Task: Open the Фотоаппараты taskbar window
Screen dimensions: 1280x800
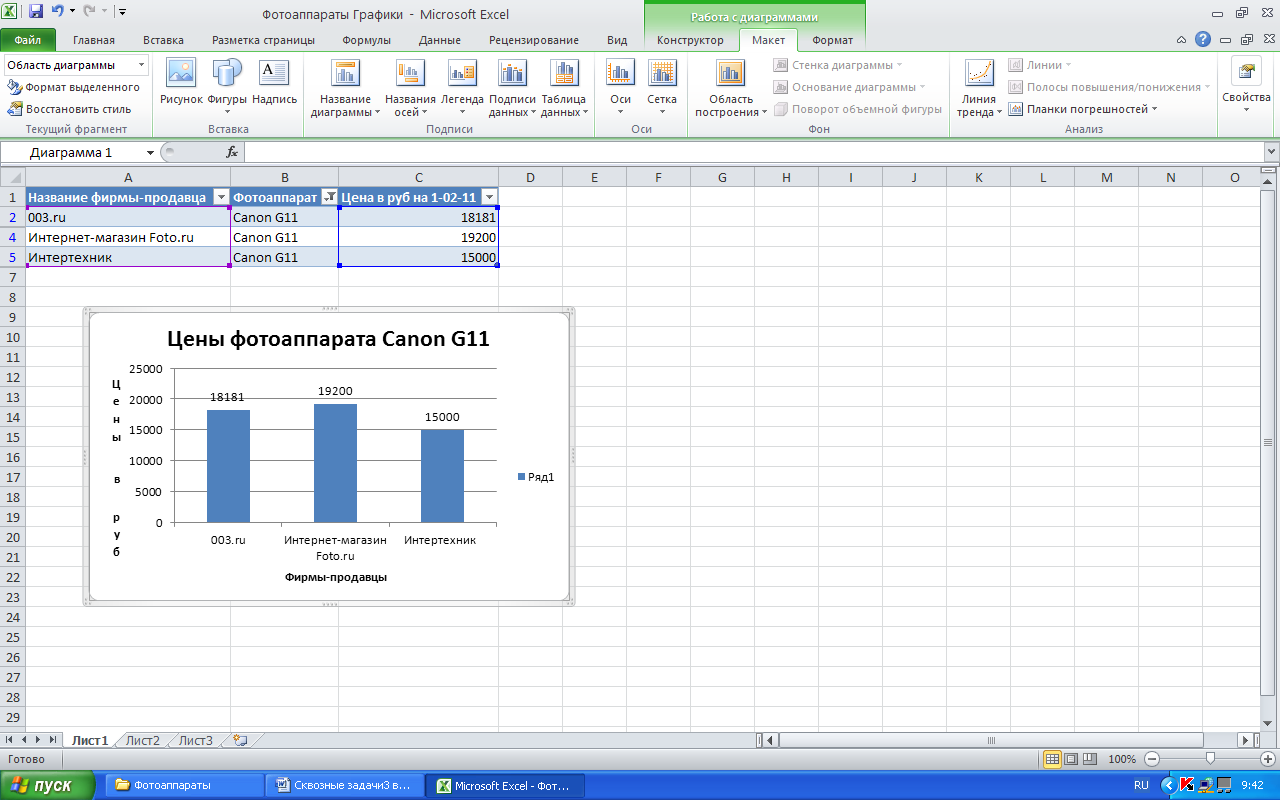Action: tap(183, 785)
